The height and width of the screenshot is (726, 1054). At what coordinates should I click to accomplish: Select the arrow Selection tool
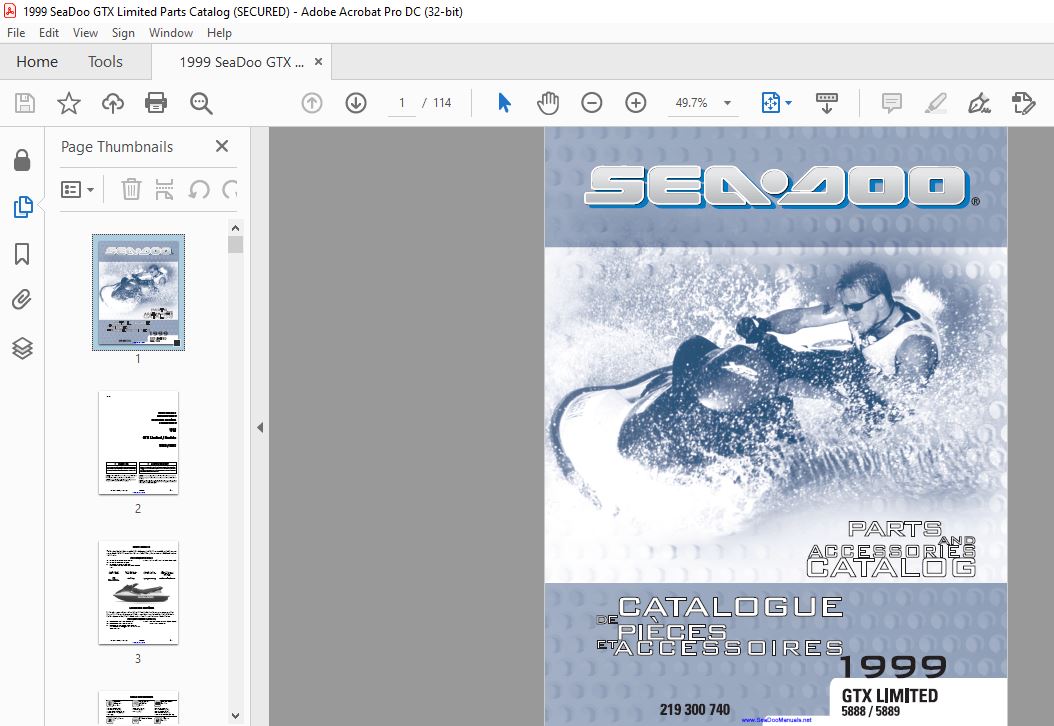click(x=504, y=103)
